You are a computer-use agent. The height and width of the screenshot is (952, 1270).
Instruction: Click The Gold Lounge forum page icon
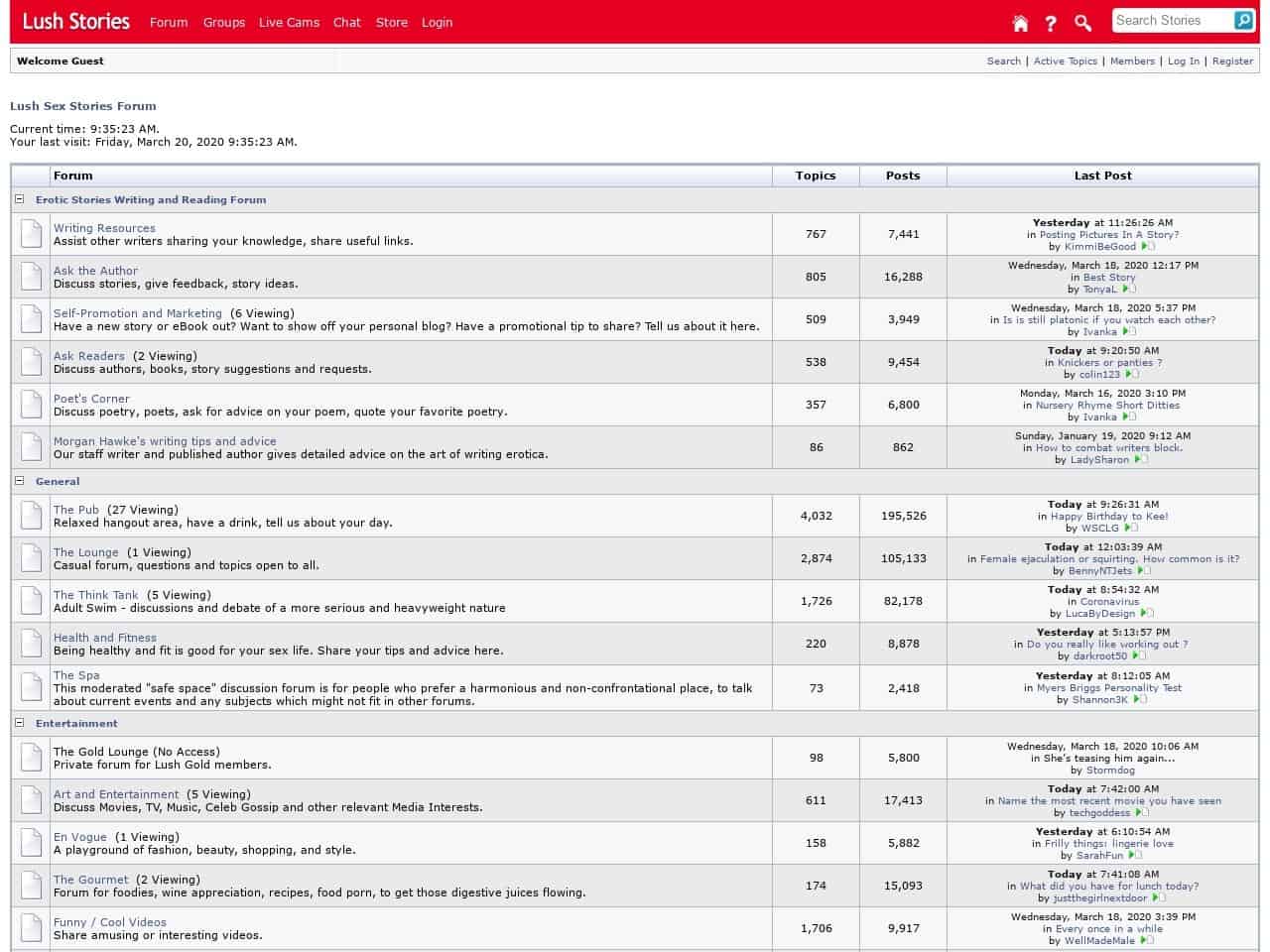click(31, 758)
